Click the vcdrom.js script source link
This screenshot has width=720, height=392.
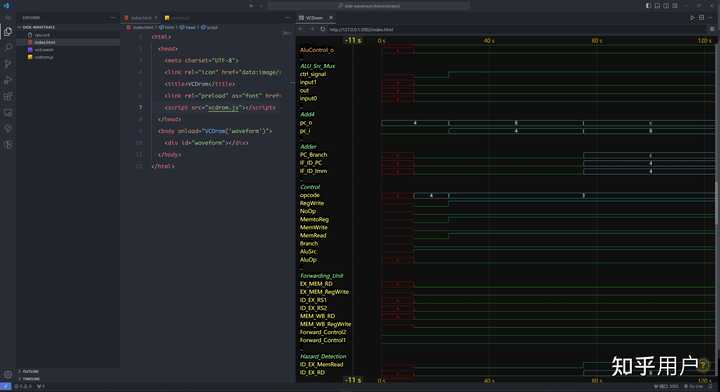(x=223, y=107)
